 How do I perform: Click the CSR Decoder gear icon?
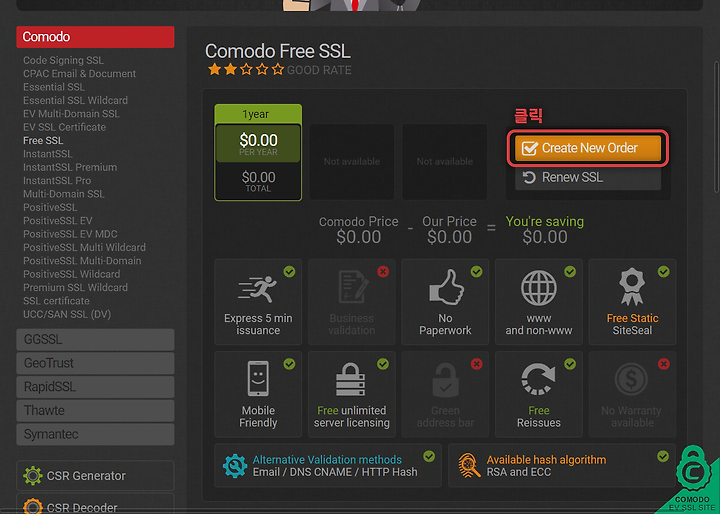coord(33,506)
